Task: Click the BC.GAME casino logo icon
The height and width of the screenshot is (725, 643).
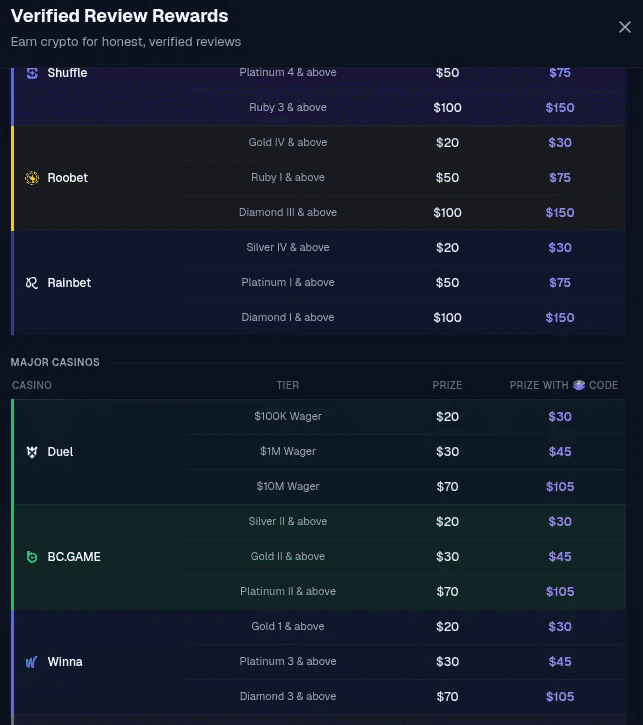Action: point(32,557)
